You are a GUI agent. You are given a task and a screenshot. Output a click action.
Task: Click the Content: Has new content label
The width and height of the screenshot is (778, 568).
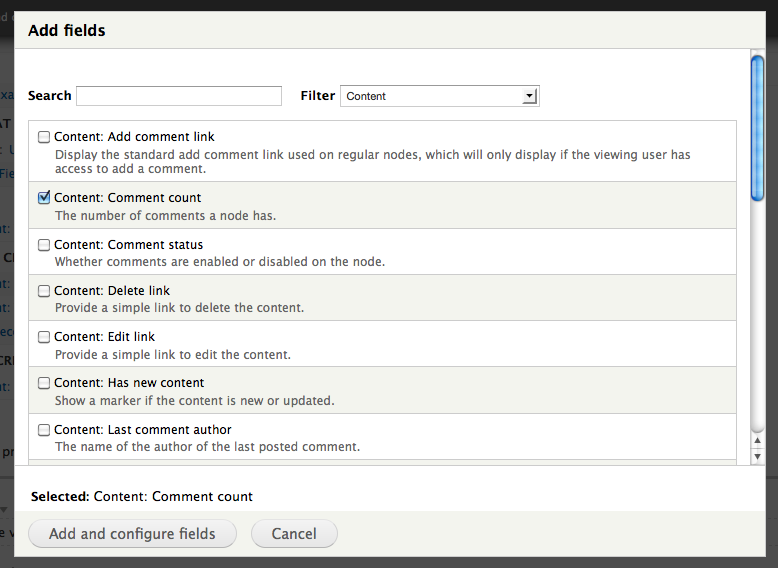[x=129, y=383]
